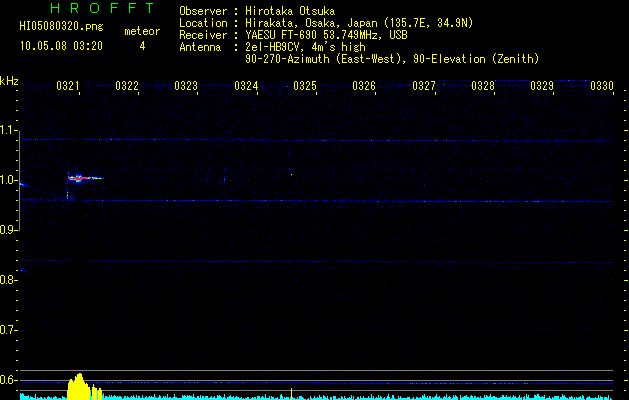The width and height of the screenshot is (629, 400).
Task: Click the kHz axis unit label
Action: 9,81
